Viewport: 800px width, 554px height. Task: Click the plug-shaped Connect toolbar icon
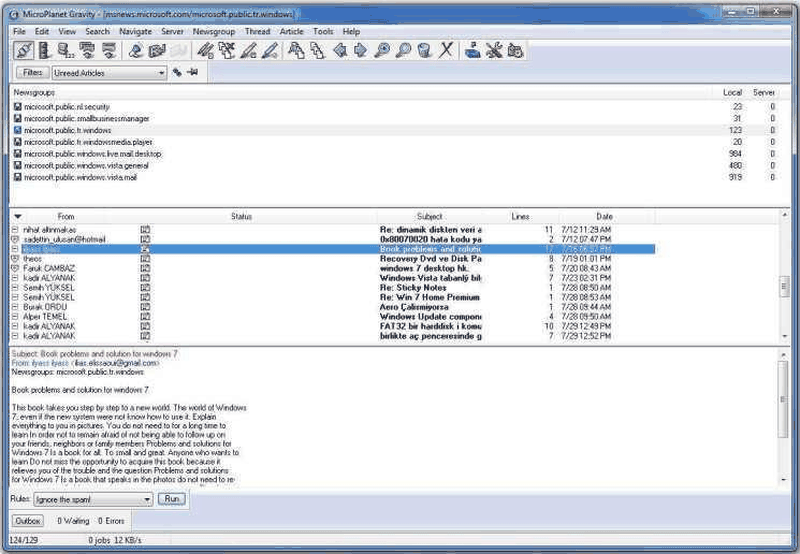coord(23,51)
